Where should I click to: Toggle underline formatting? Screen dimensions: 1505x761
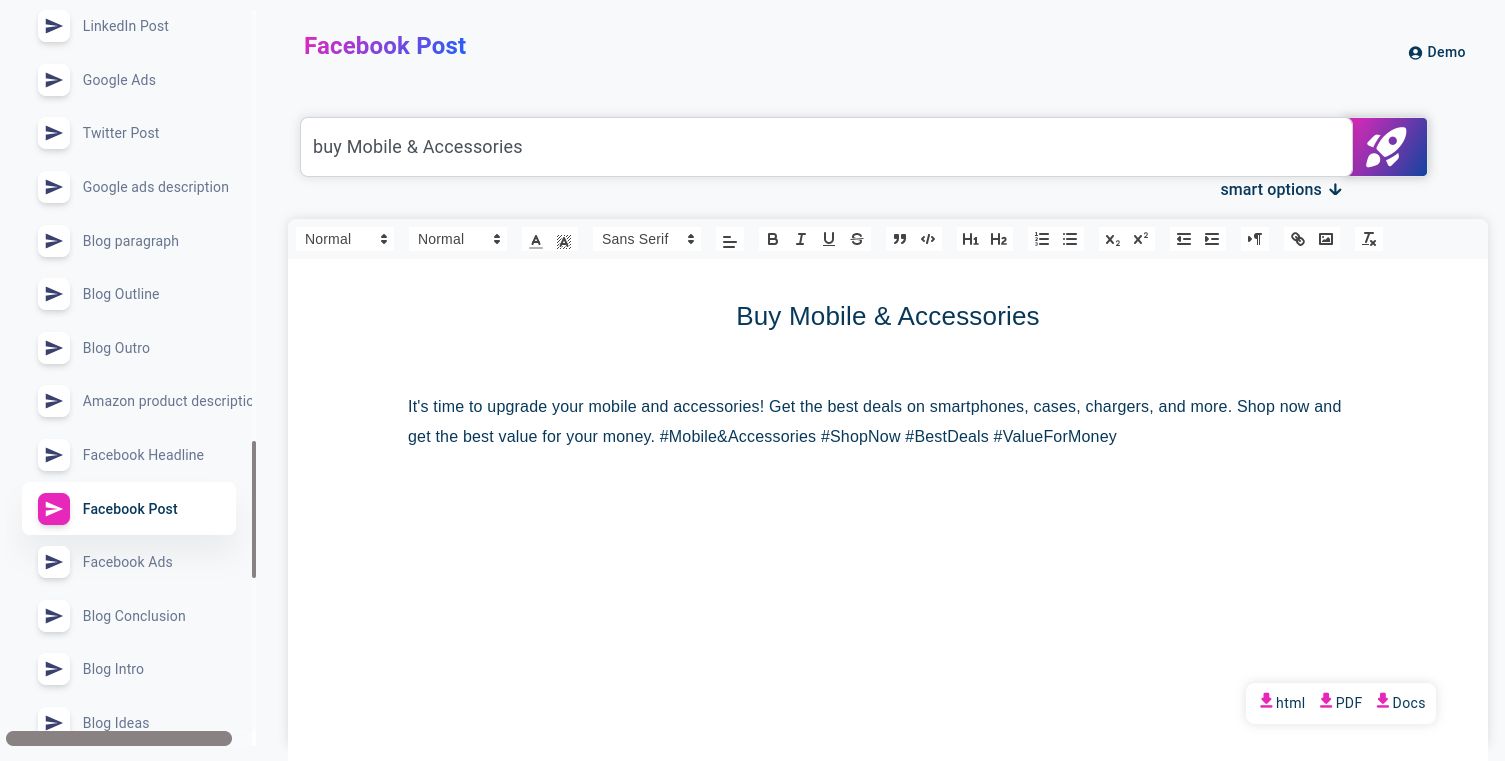[x=828, y=239]
